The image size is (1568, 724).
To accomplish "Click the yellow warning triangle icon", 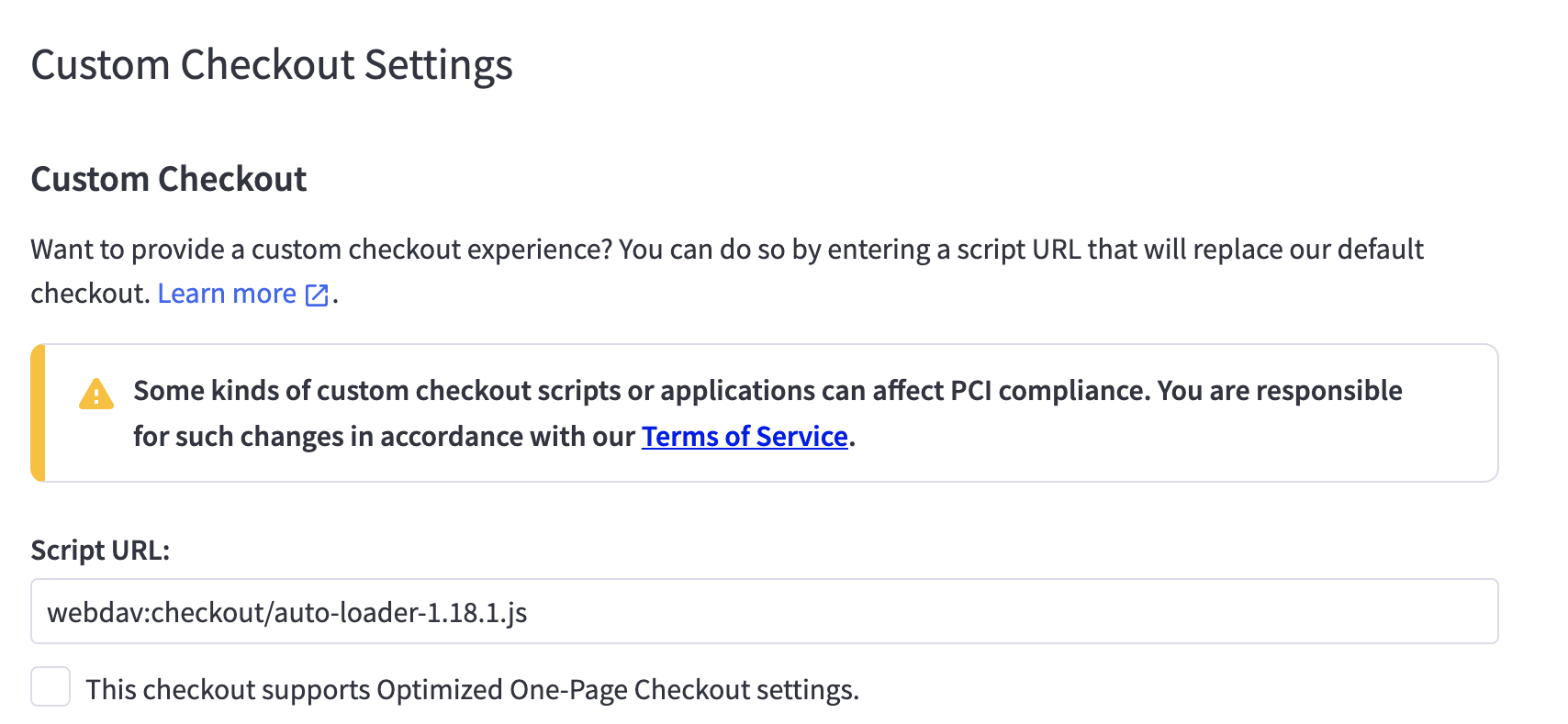I will click(x=96, y=395).
